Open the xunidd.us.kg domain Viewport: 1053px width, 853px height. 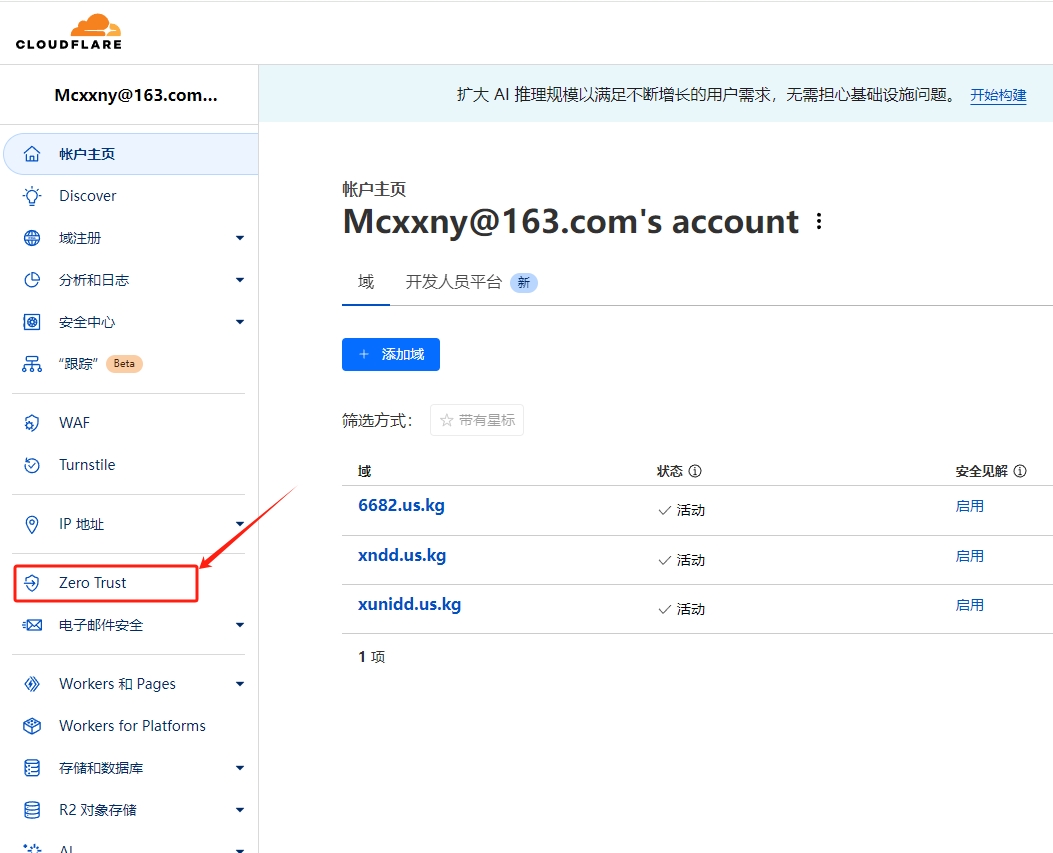click(x=410, y=604)
